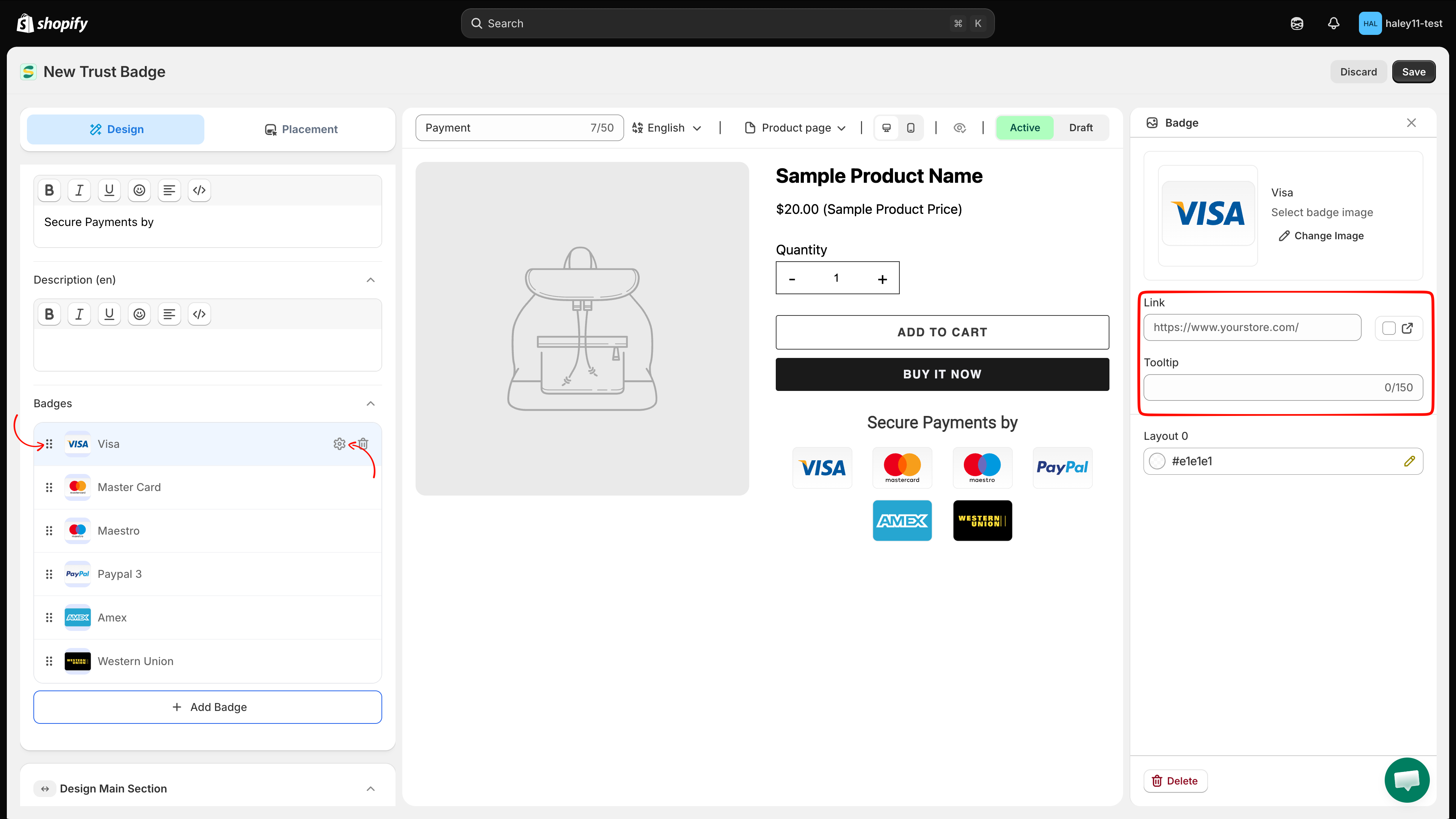Toggle the preview eye icon

coord(960,128)
